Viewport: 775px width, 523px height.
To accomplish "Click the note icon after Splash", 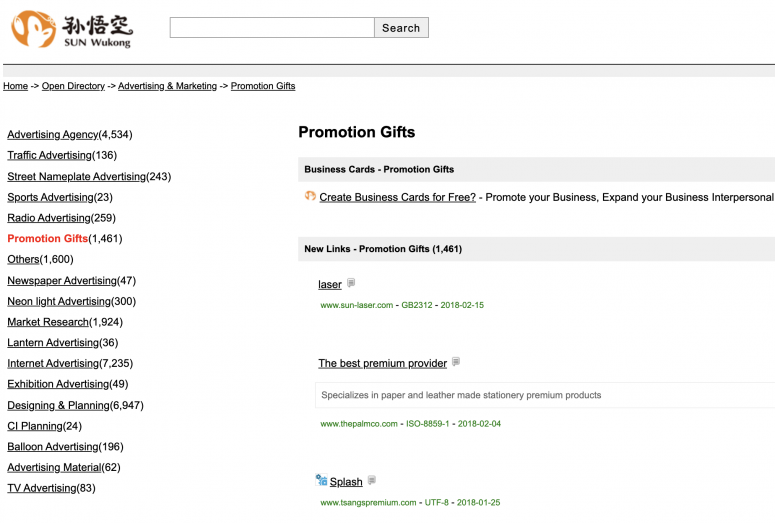I will point(372,481).
